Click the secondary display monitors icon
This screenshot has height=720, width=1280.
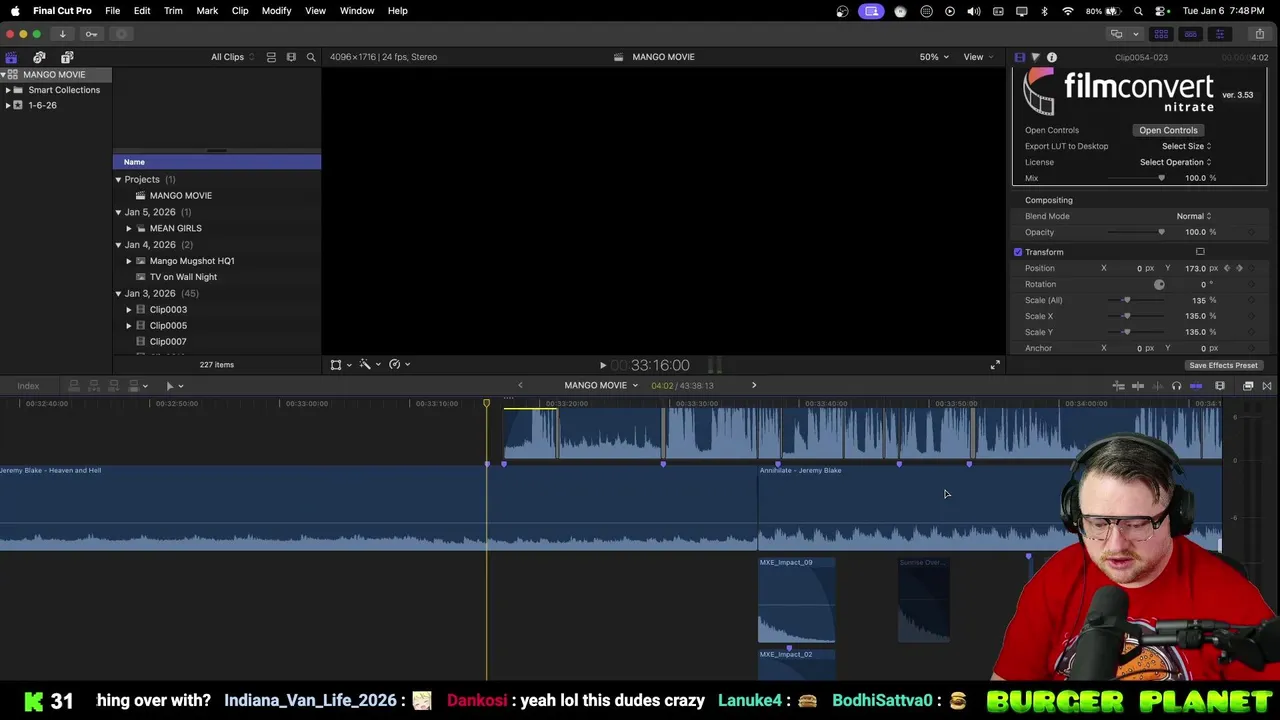tap(1116, 34)
